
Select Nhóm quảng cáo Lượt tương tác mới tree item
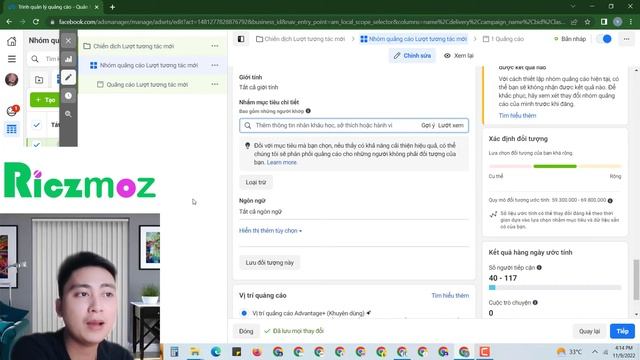click(153, 65)
